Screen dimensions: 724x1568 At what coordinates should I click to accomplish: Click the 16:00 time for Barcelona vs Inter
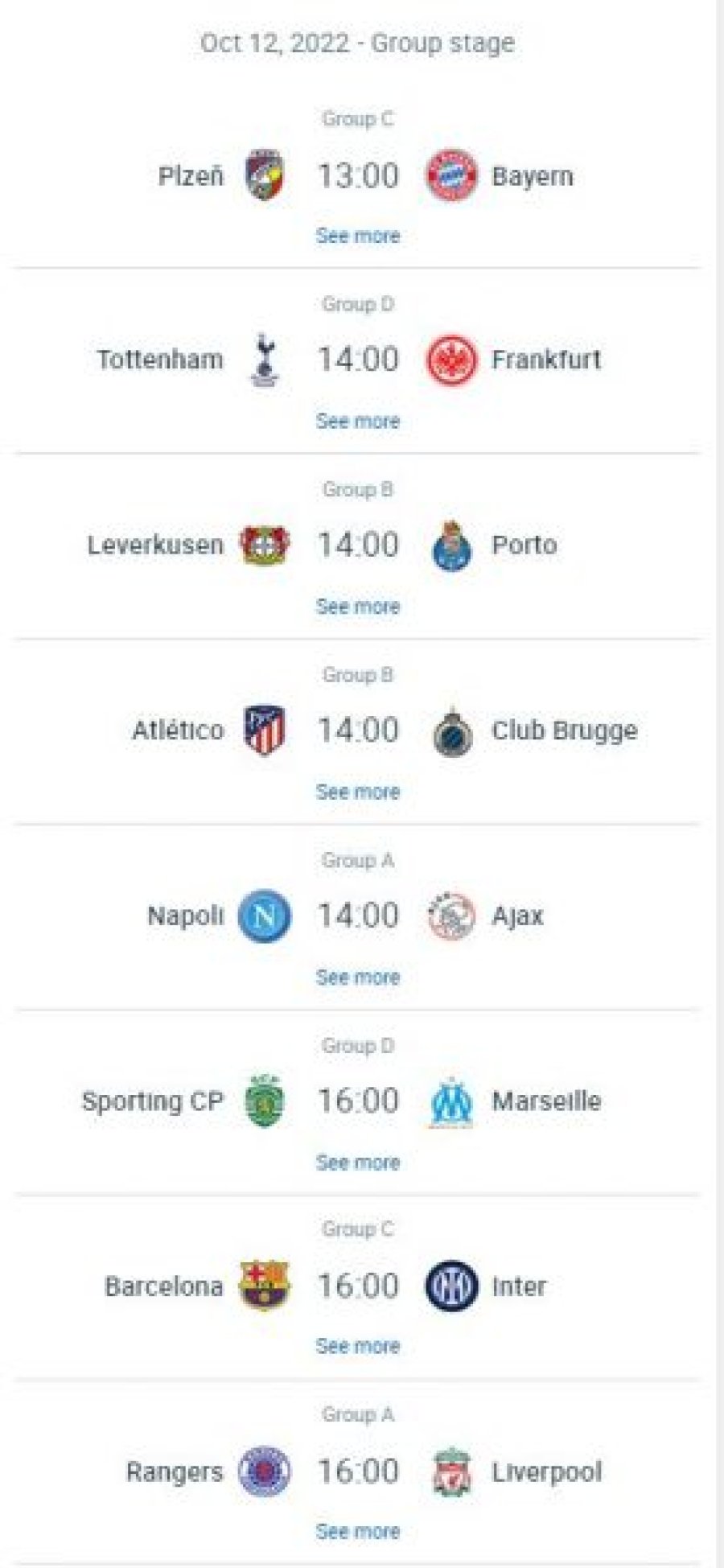(x=358, y=1286)
